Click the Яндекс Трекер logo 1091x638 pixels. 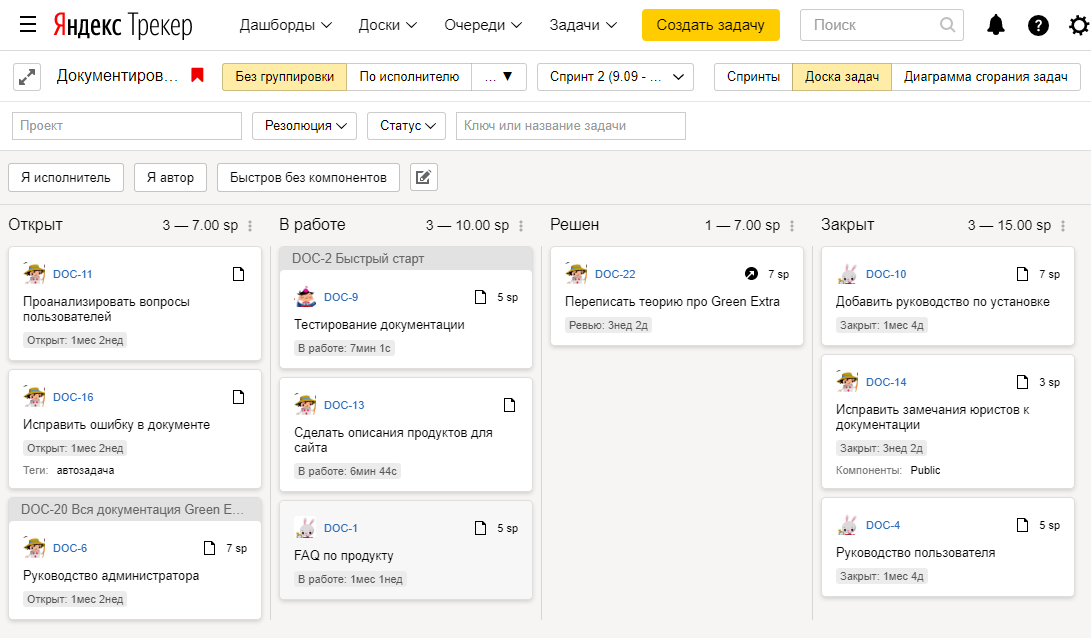click(x=123, y=26)
